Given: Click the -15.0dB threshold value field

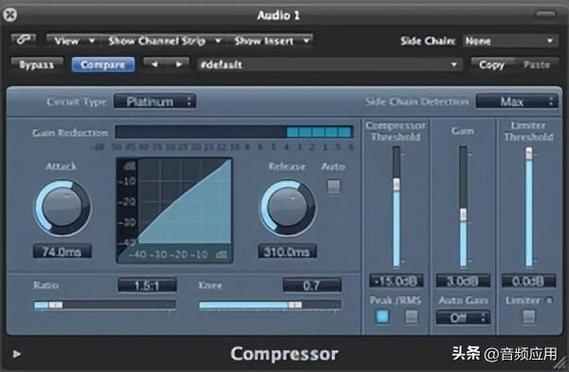Looking at the screenshot, I should pyautogui.click(x=396, y=281).
